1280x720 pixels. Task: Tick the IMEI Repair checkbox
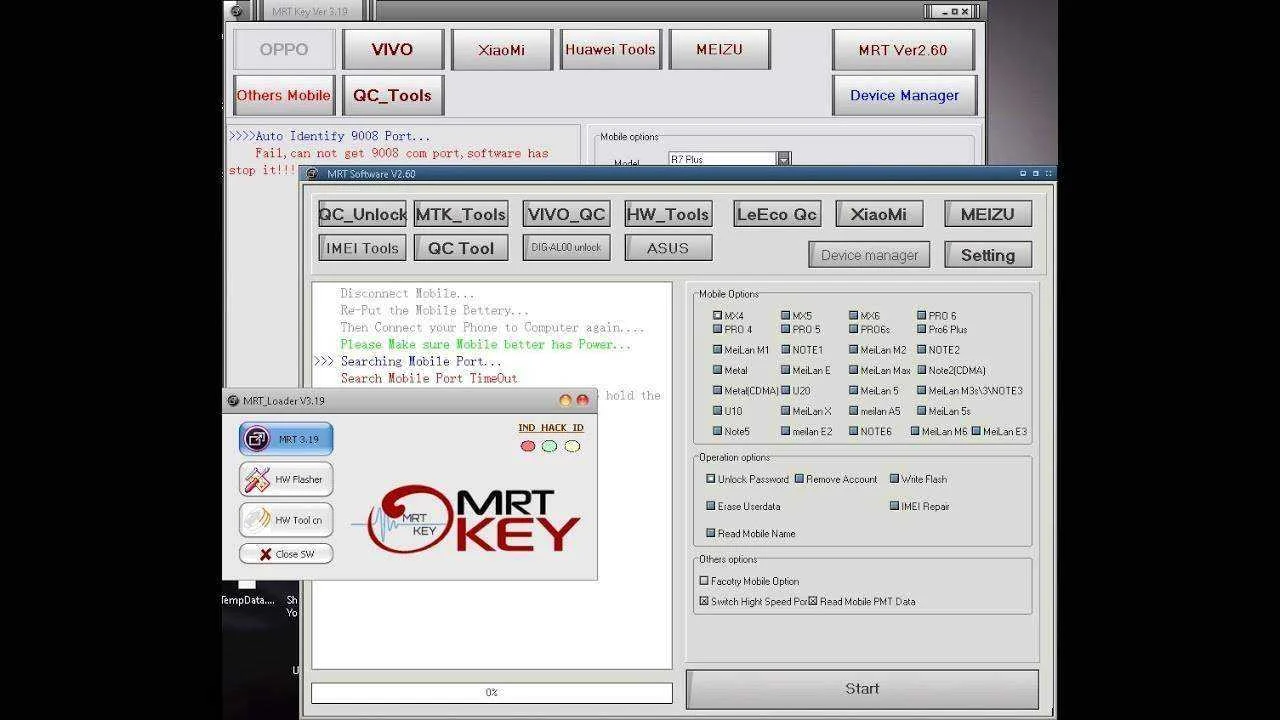point(894,506)
